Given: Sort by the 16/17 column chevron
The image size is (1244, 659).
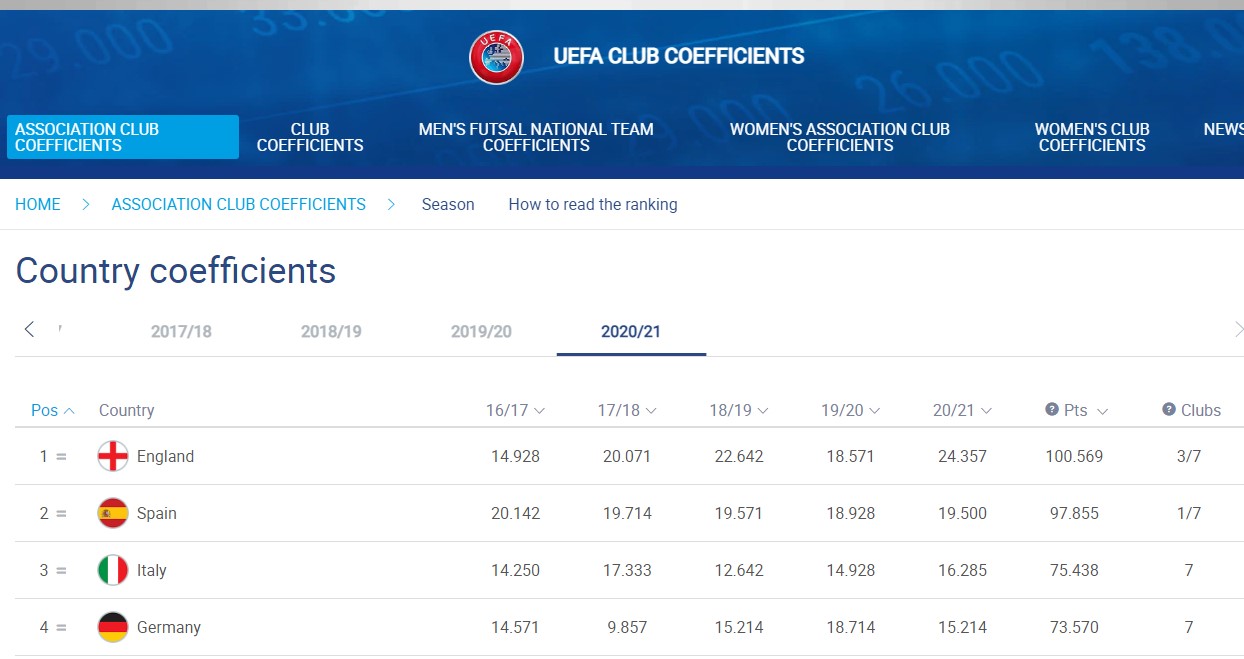Looking at the screenshot, I should coord(540,411).
